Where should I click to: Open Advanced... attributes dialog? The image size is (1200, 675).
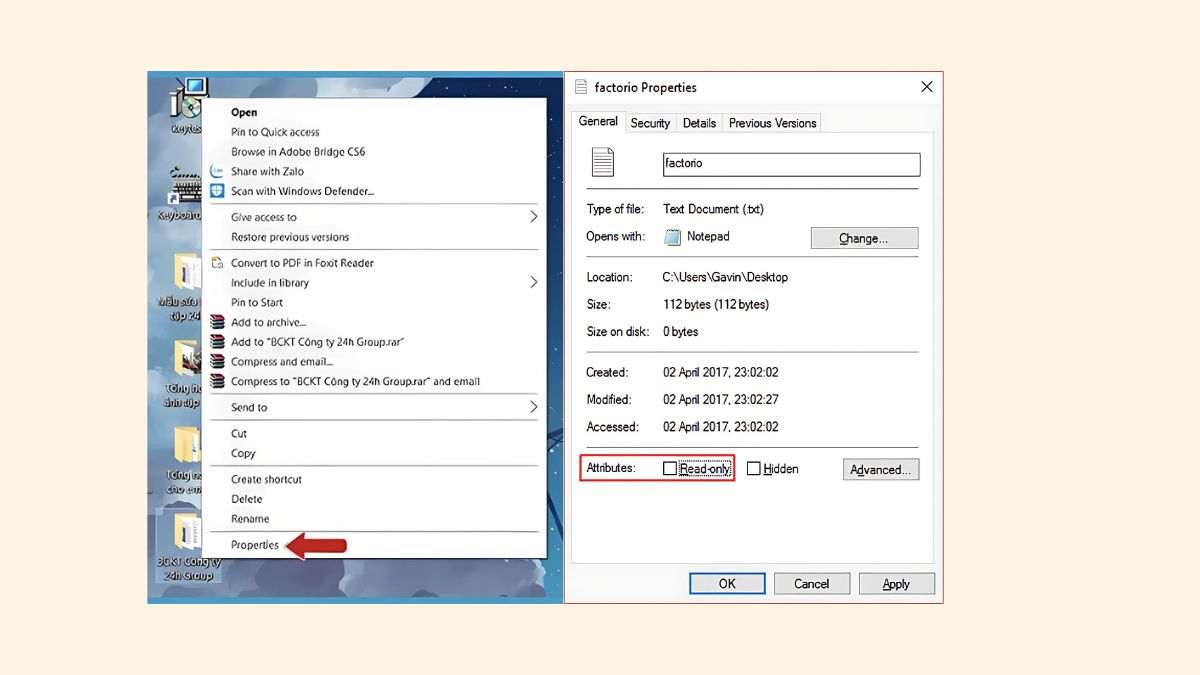pyautogui.click(x=880, y=470)
